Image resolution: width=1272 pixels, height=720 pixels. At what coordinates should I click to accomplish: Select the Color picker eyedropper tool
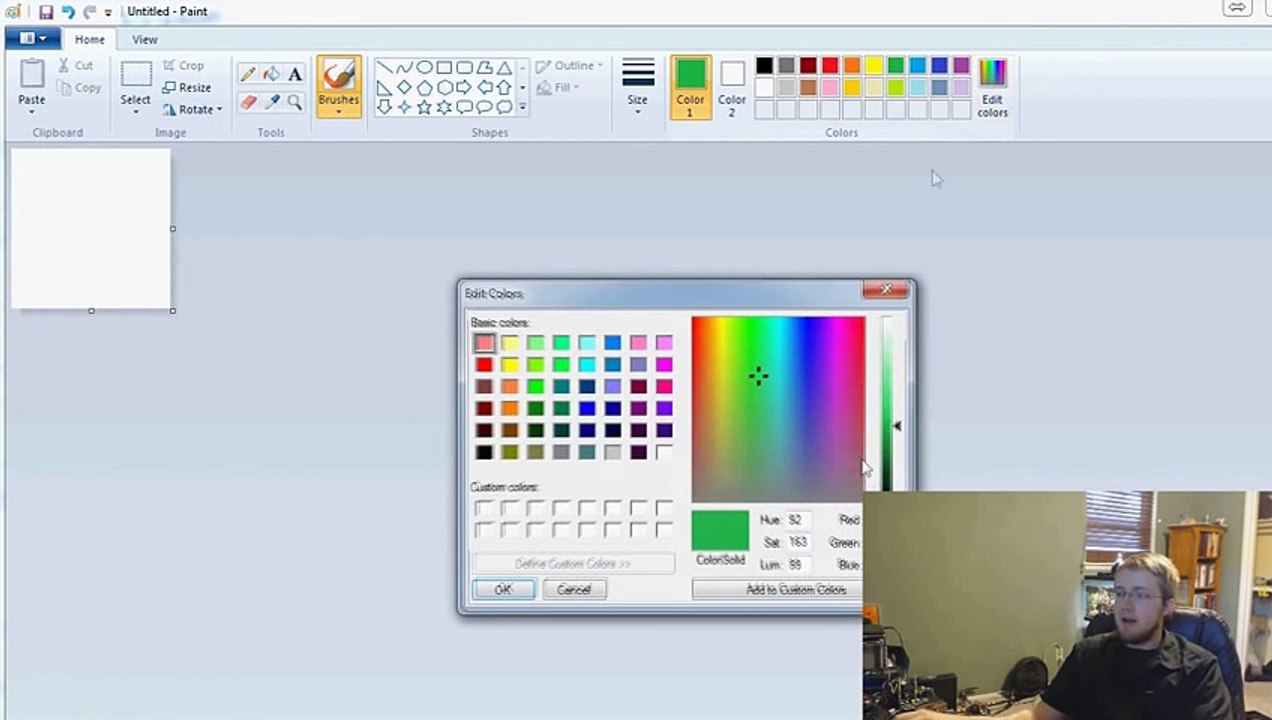coord(271,102)
